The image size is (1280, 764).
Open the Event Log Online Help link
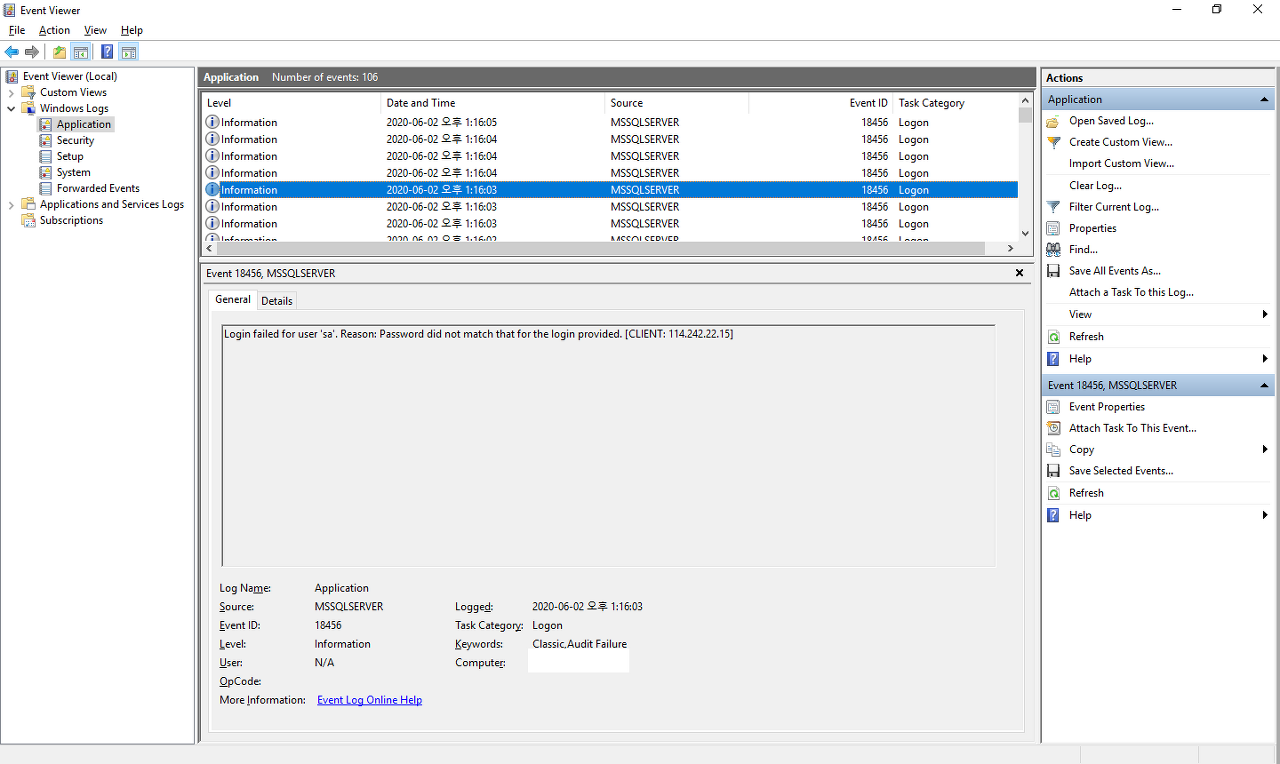point(369,700)
